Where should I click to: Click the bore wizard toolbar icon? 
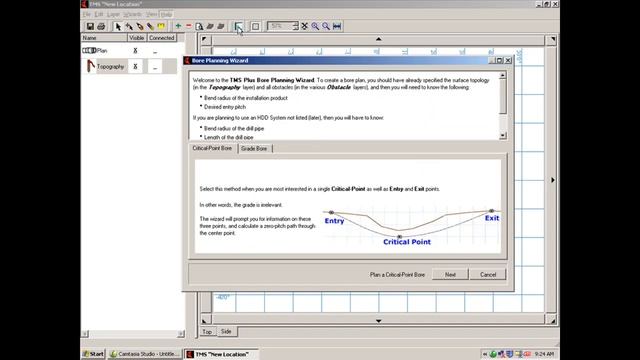(x=238, y=27)
